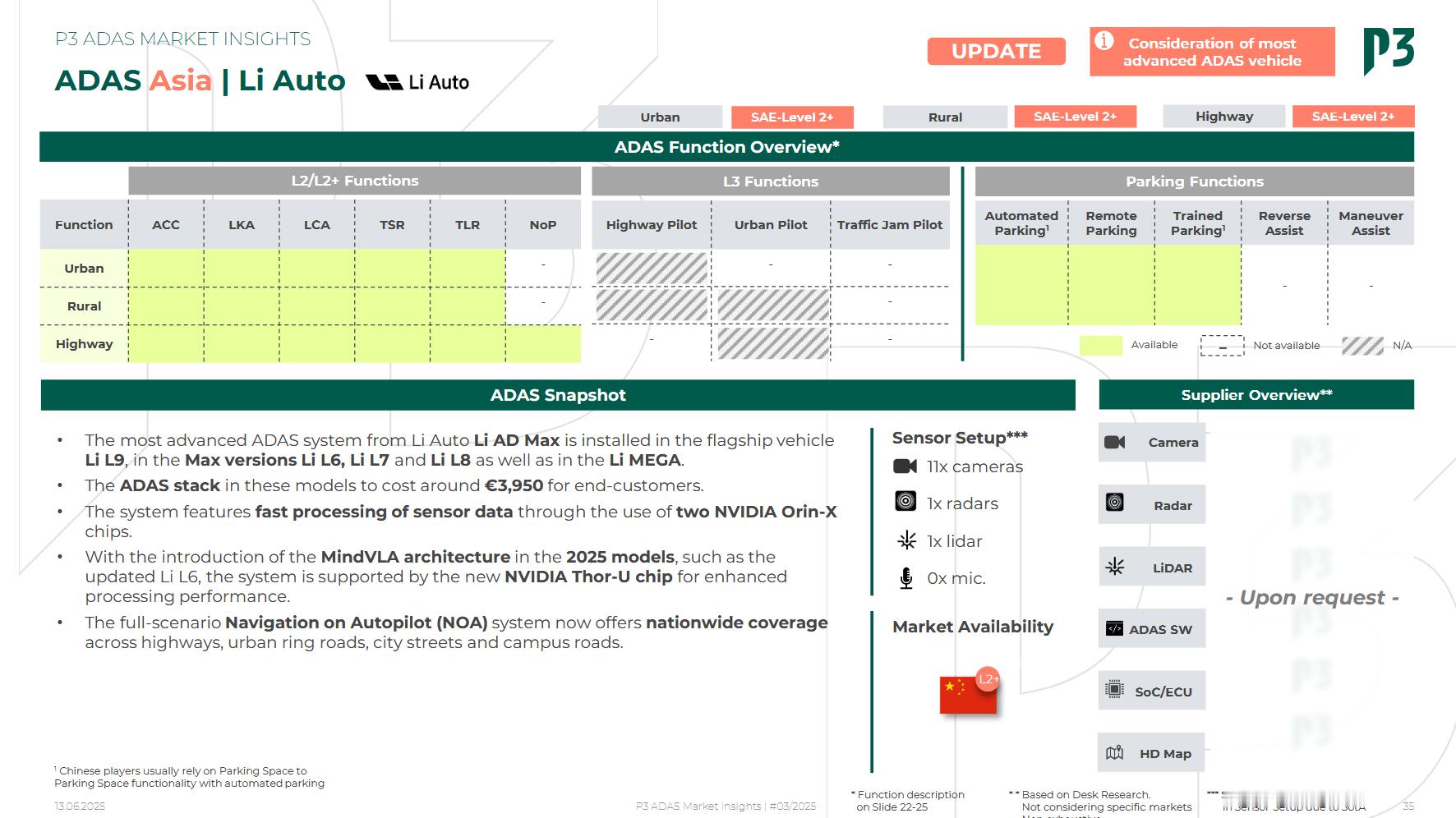Click the Sensor Setup heading
This screenshot has height=818, width=1456.
tap(960, 438)
